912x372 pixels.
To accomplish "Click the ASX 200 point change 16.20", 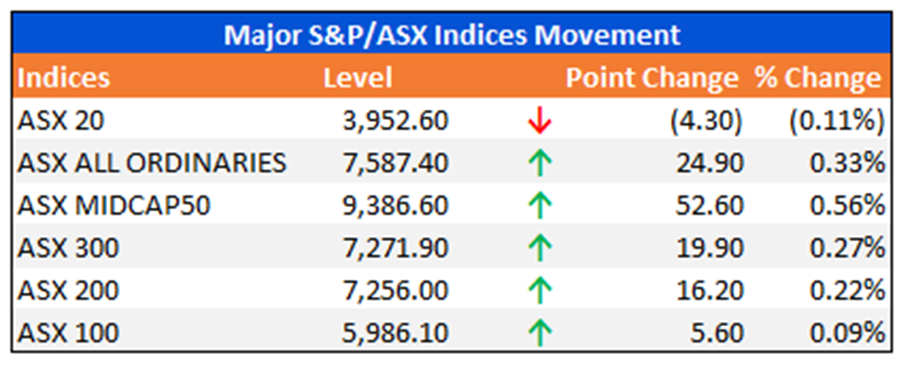I will (709, 291).
